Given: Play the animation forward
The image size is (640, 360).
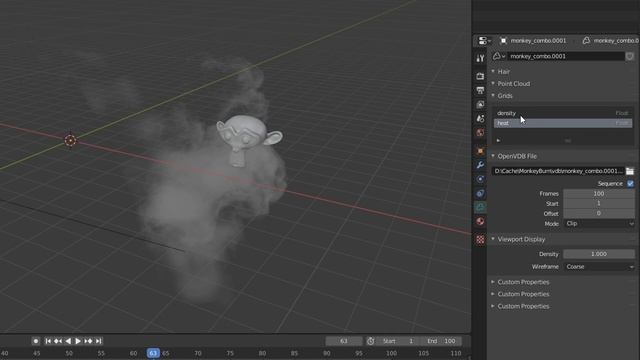Looking at the screenshot, I should [78, 341].
